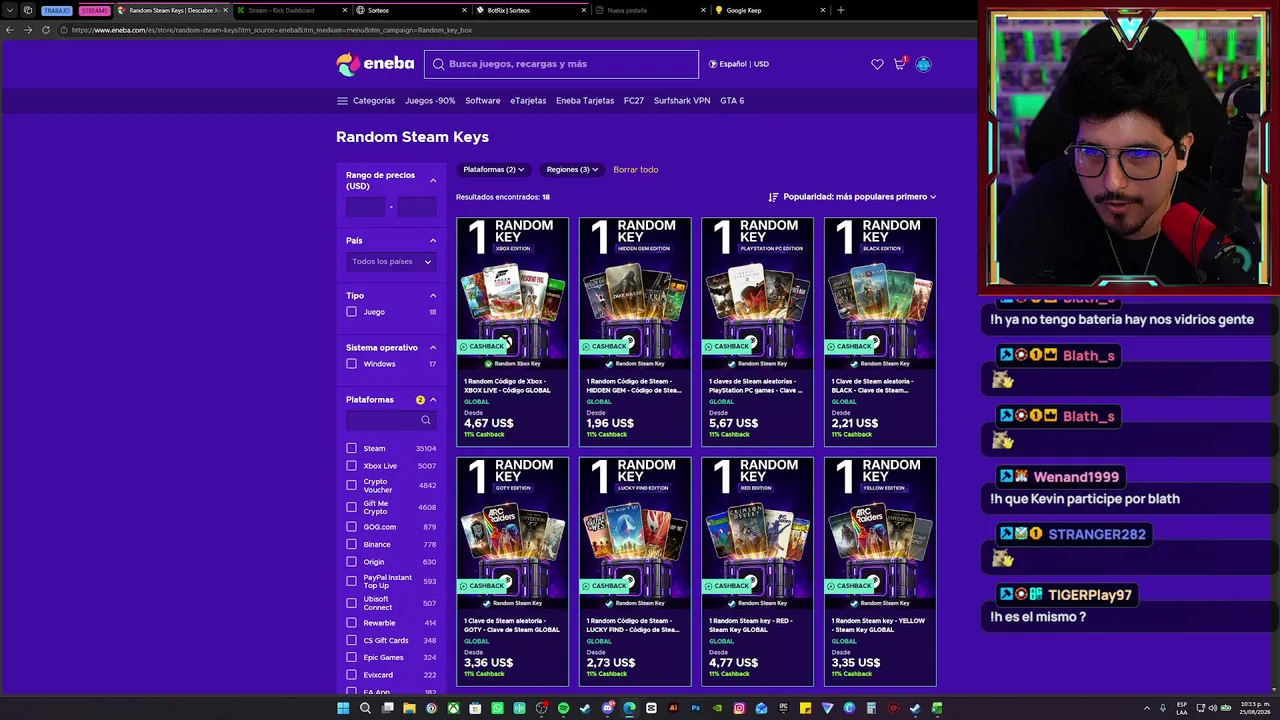The height and width of the screenshot is (720, 1280).
Task: Tick the Steam platform checkbox
Action: (351, 448)
